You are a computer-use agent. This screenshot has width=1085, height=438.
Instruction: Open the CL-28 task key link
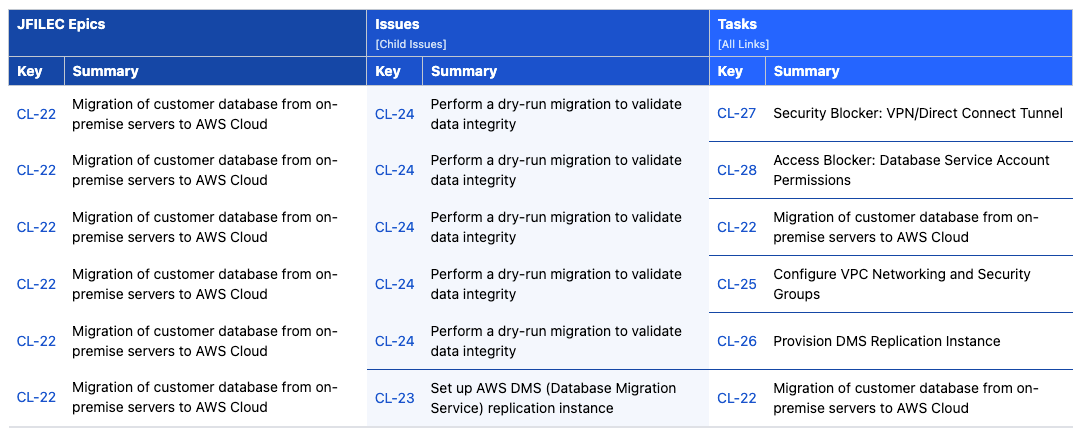(736, 170)
